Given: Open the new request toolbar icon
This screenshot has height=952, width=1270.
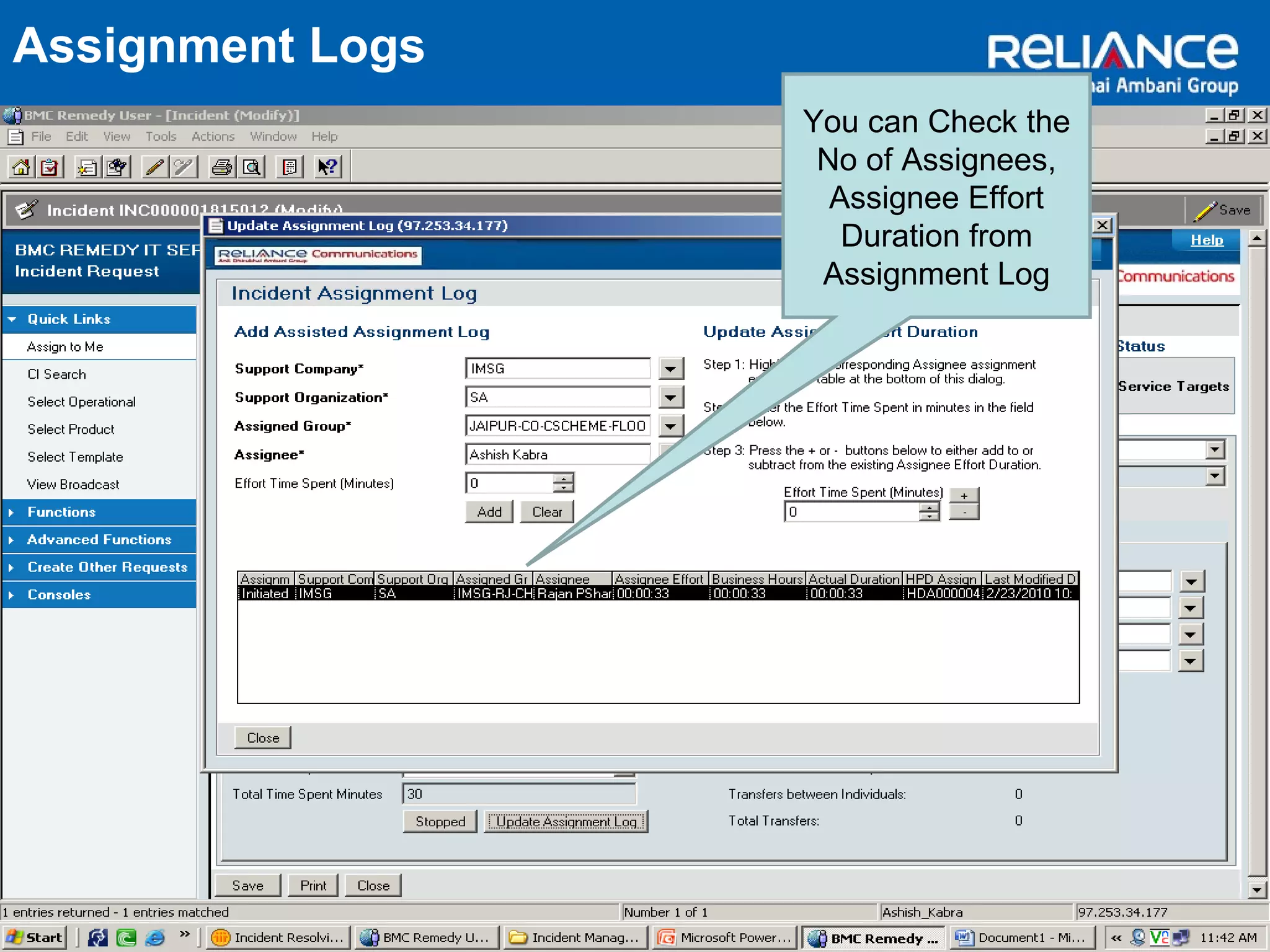Looking at the screenshot, I should [x=87, y=167].
